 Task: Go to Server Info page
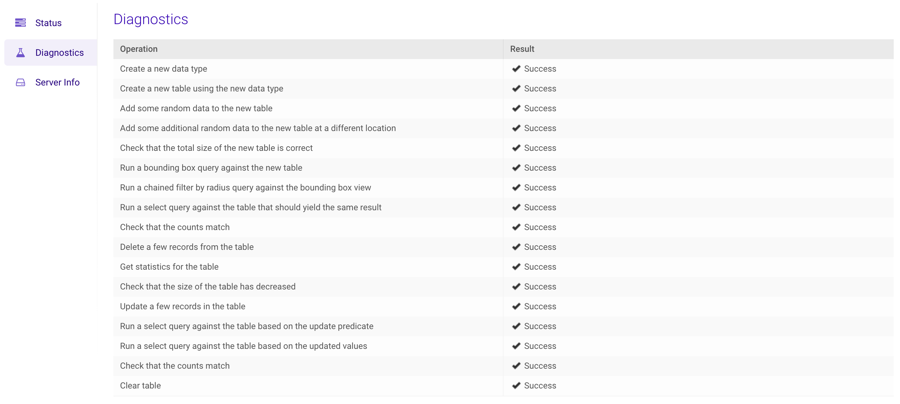coord(57,83)
